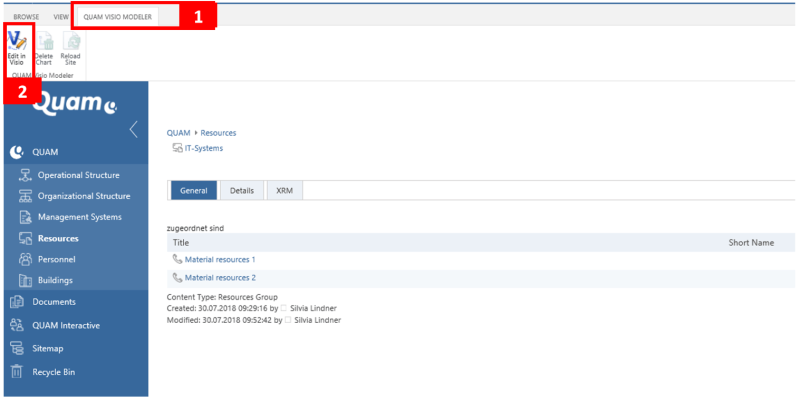Click the presence box beside the Created author

pos(284,308)
